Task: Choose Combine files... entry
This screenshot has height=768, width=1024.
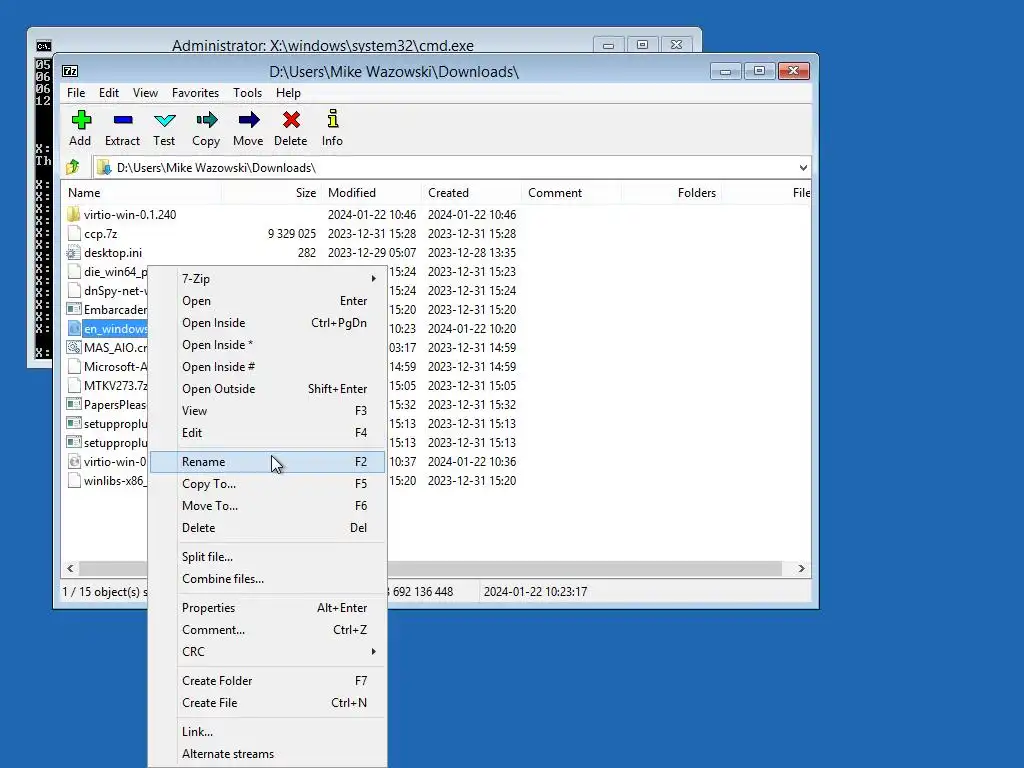Action: [x=268, y=579]
